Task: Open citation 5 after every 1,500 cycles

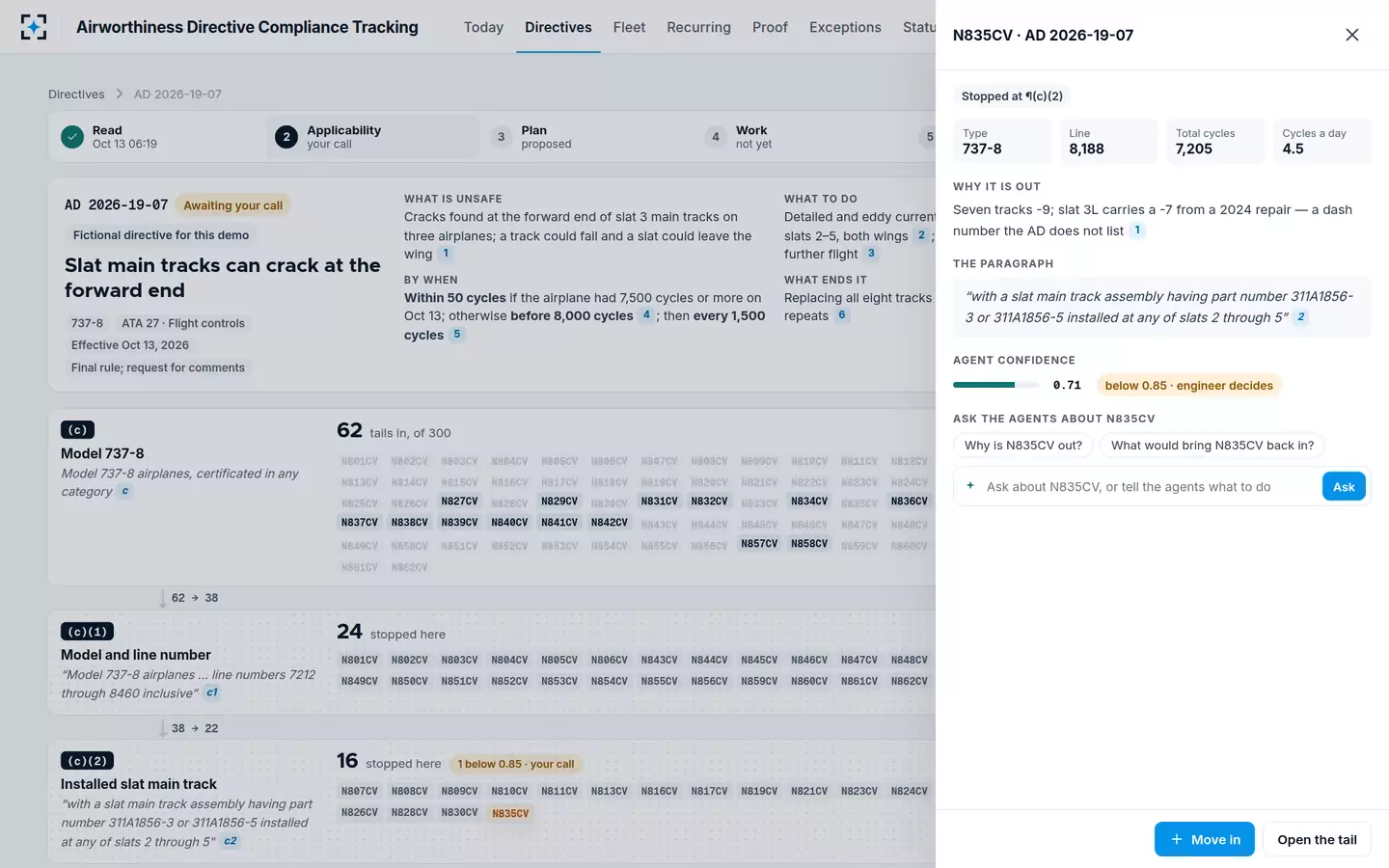Action: [x=457, y=335]
